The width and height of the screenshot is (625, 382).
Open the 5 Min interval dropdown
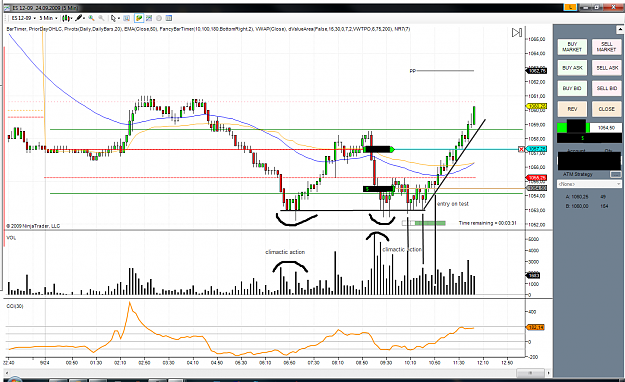(48, 18)
